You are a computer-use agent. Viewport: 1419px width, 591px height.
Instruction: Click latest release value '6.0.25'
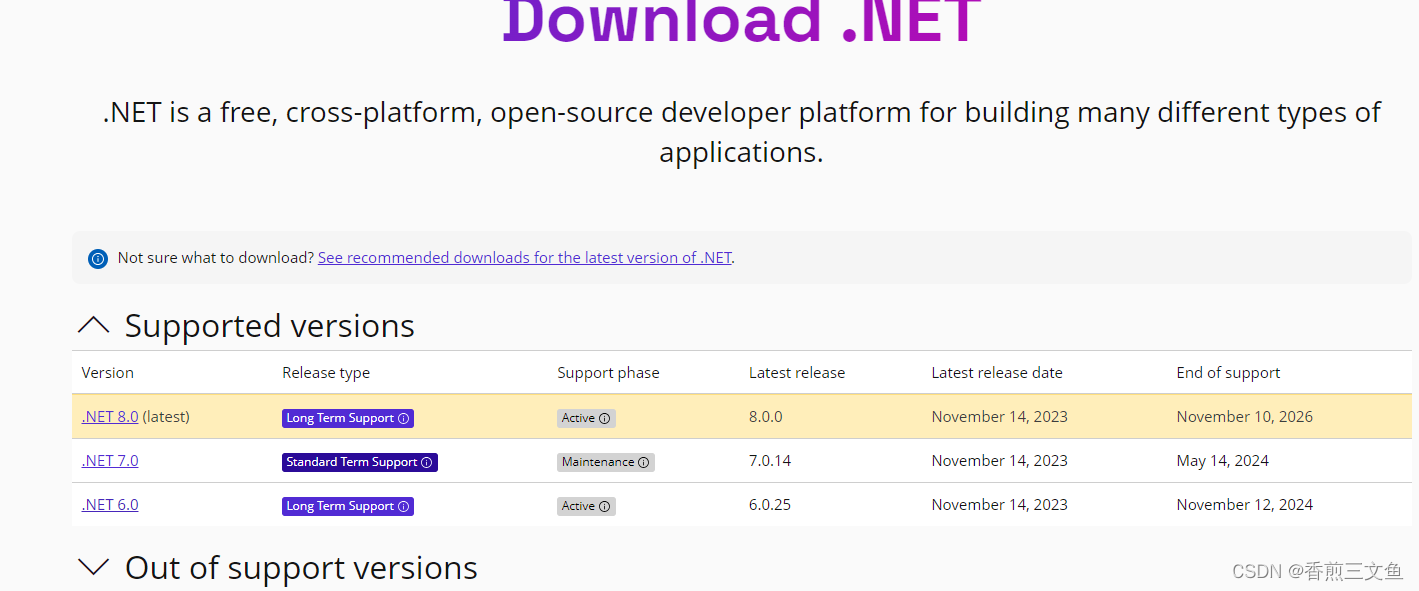pyautogui.click(x=770, y=504)
